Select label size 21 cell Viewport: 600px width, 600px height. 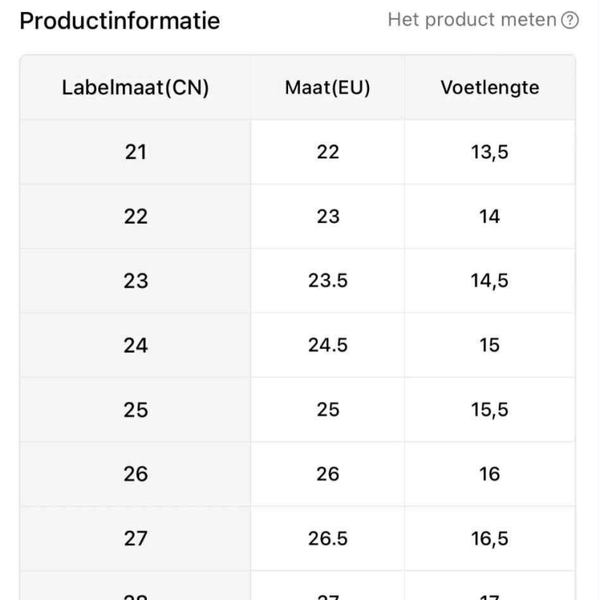pos(135,152)
